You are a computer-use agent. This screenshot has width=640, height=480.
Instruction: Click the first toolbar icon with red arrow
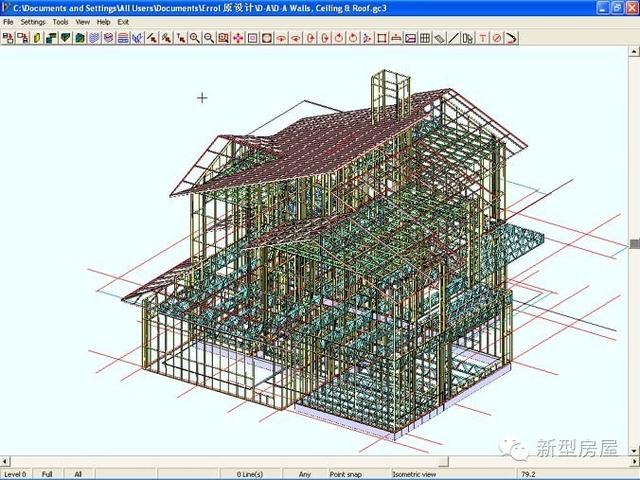click(x=8, y=38)
